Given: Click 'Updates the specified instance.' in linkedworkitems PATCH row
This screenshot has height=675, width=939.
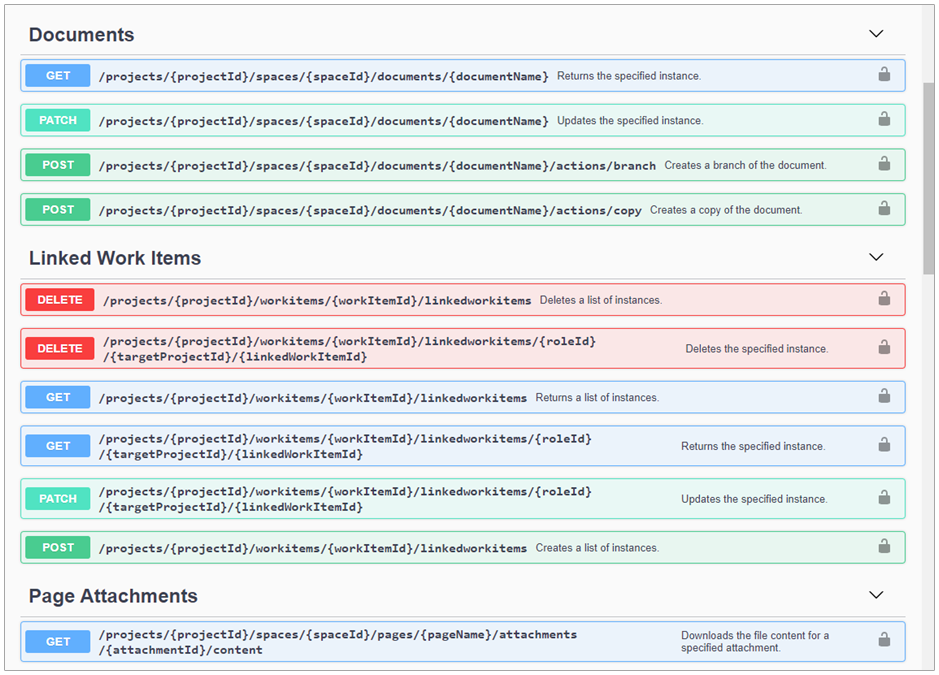Looking at the screenshot, I should point(754,499).
